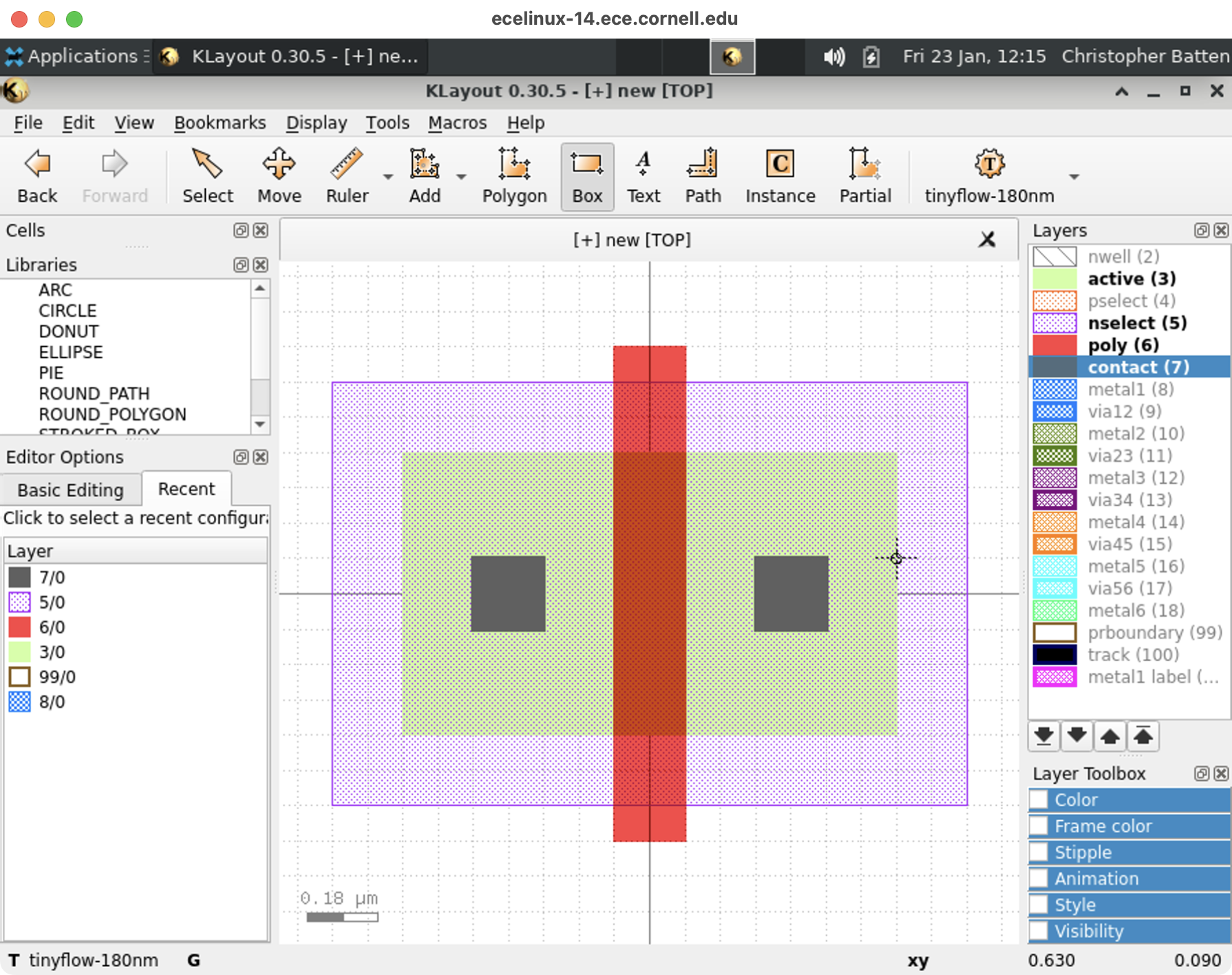Click the Back navigation arrow
1232x975 pixels.
pyautogui.click(x=37, y=176)
